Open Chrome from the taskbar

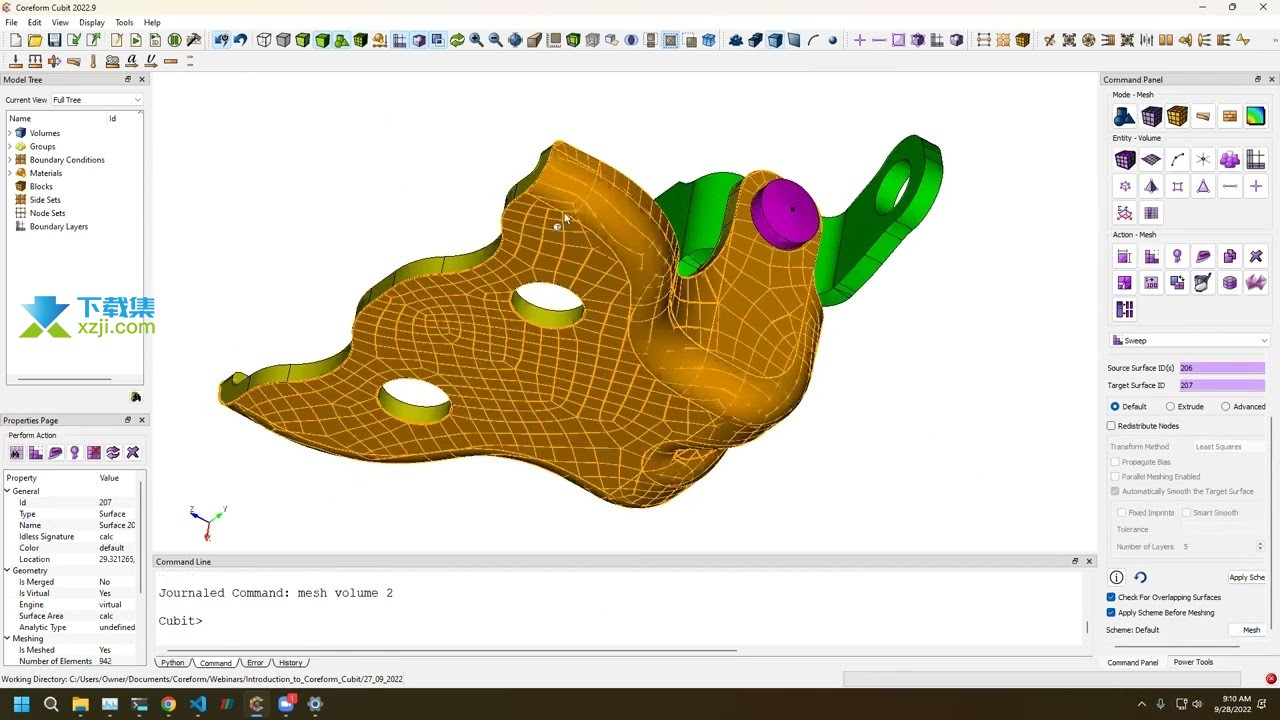point(168,704)
